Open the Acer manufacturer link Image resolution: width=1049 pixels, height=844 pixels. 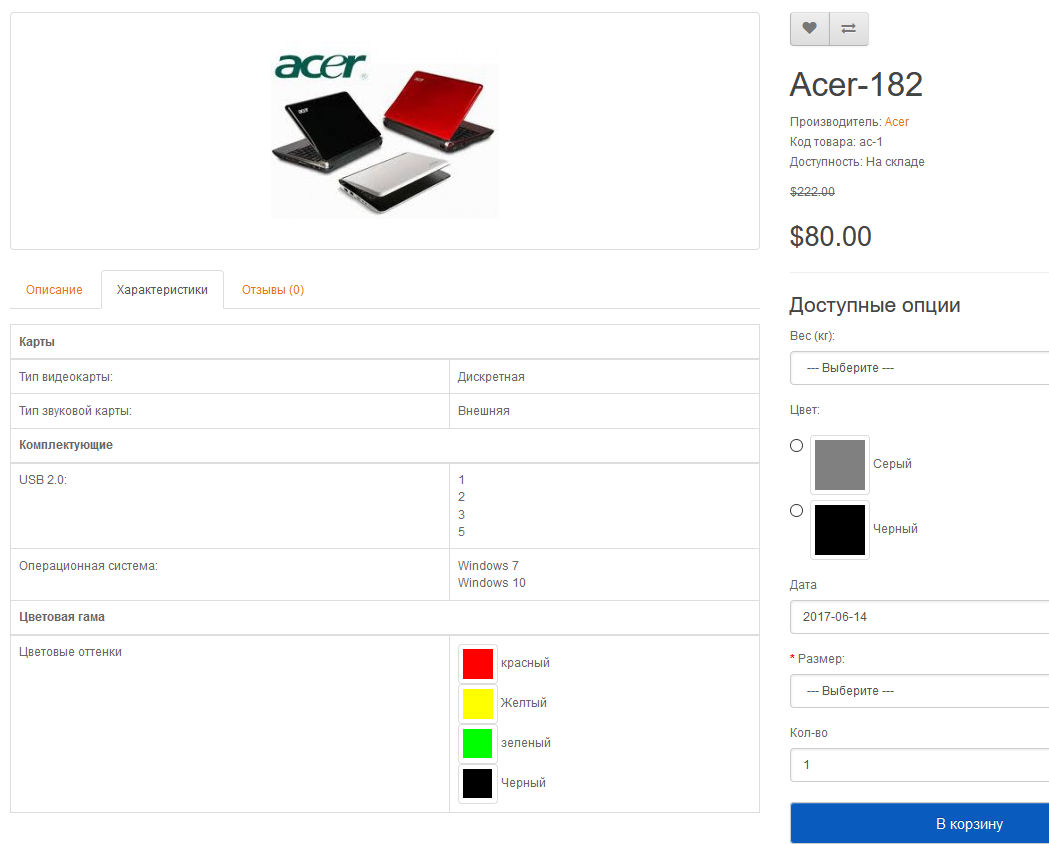896,122
